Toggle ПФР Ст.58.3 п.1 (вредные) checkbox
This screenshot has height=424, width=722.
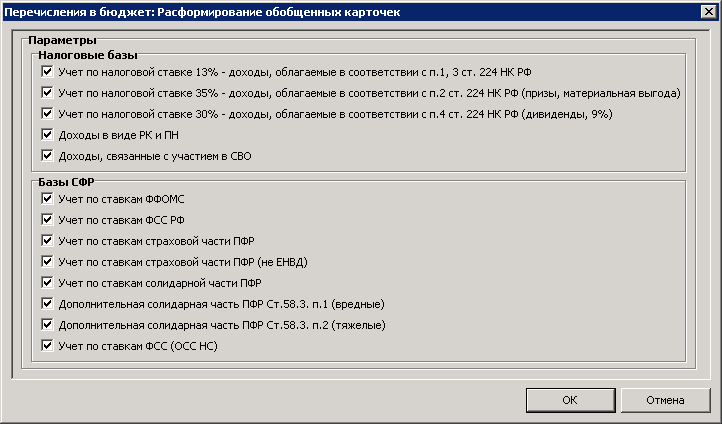[x=47, y=304]
